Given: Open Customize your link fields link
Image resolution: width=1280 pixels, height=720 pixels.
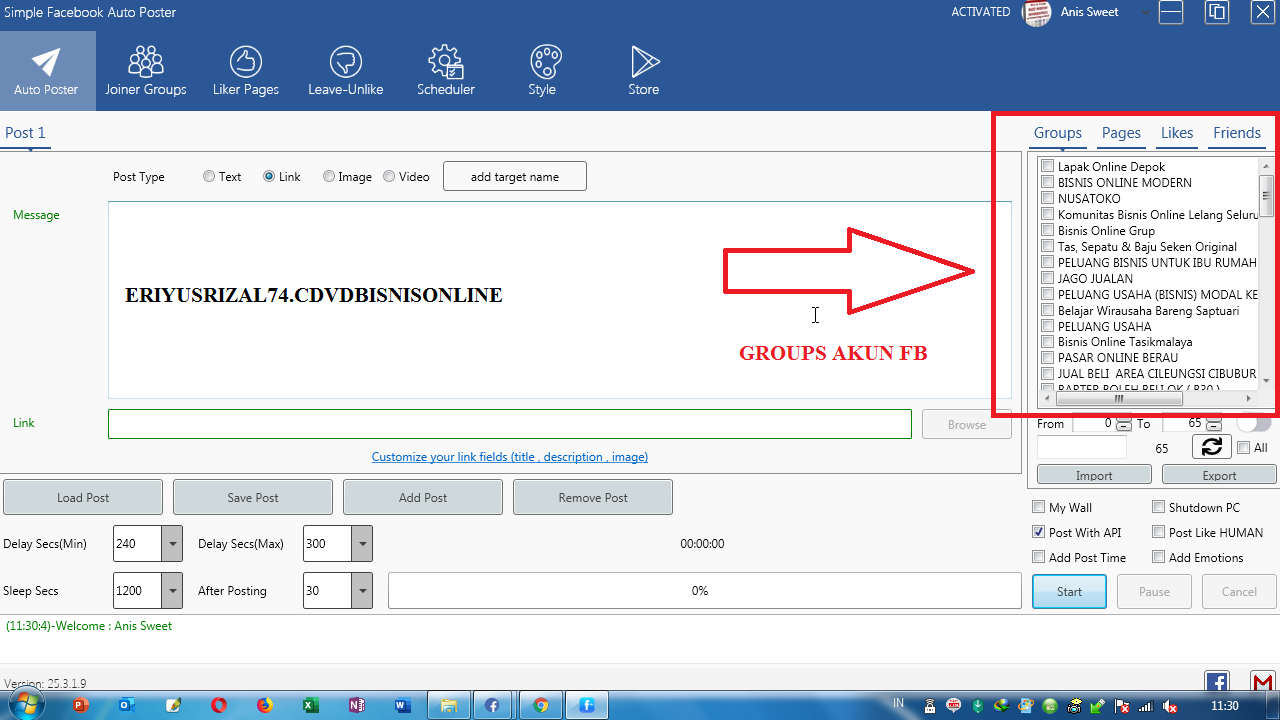Looking at the screenshot, I should 510,457.
